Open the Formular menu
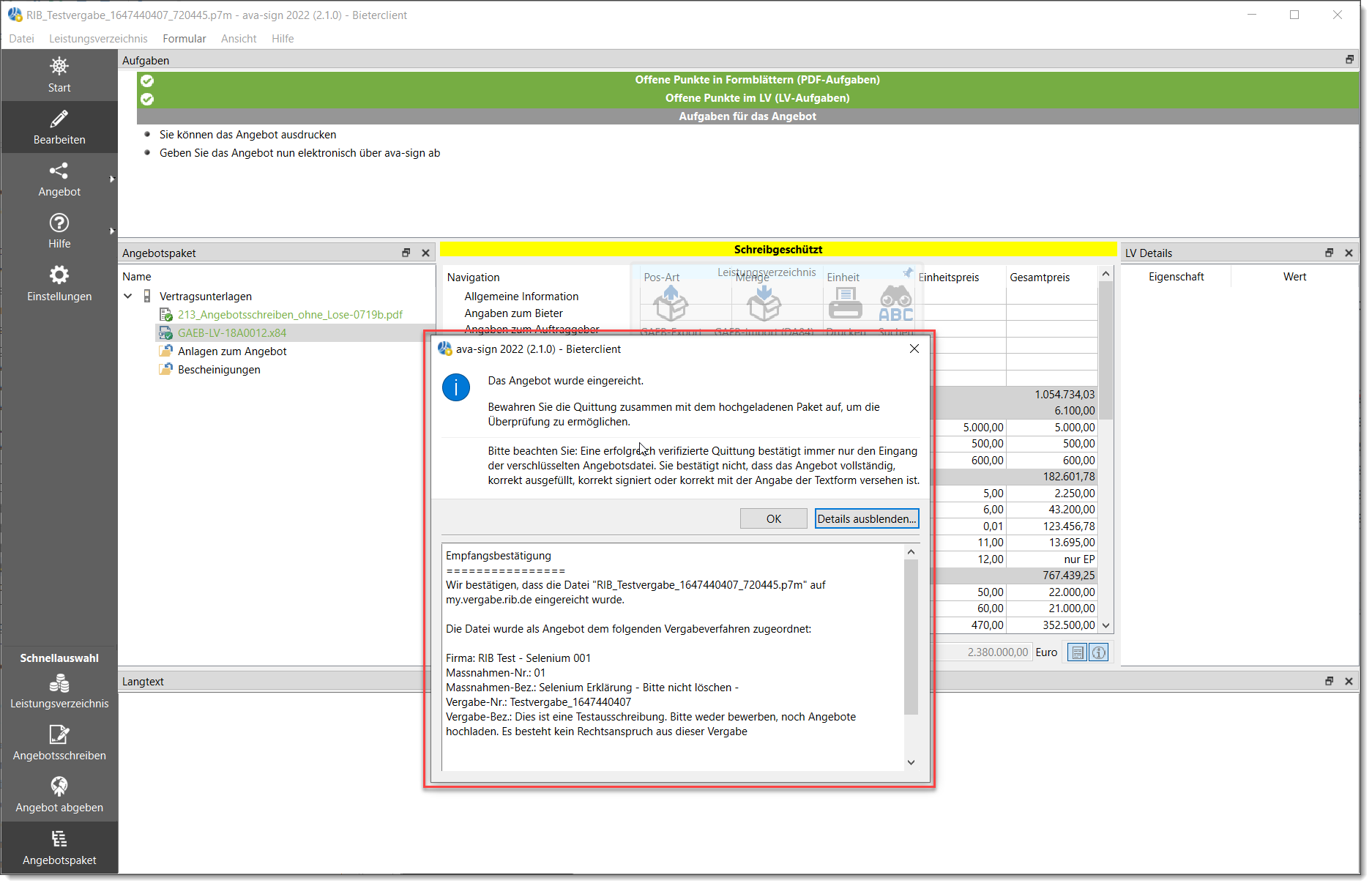 pyautogui.click(x=184, y=38)
